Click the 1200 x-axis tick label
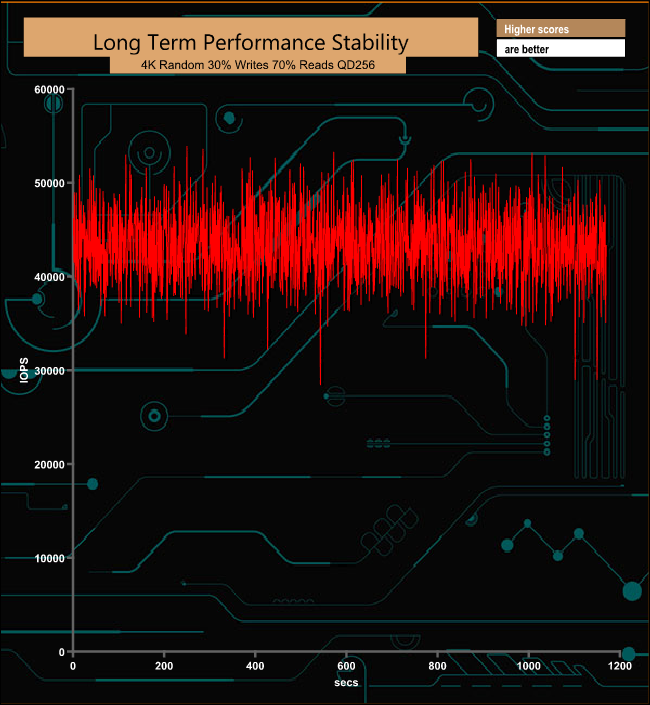The image size is (650, 705). [x=620, y=666]
